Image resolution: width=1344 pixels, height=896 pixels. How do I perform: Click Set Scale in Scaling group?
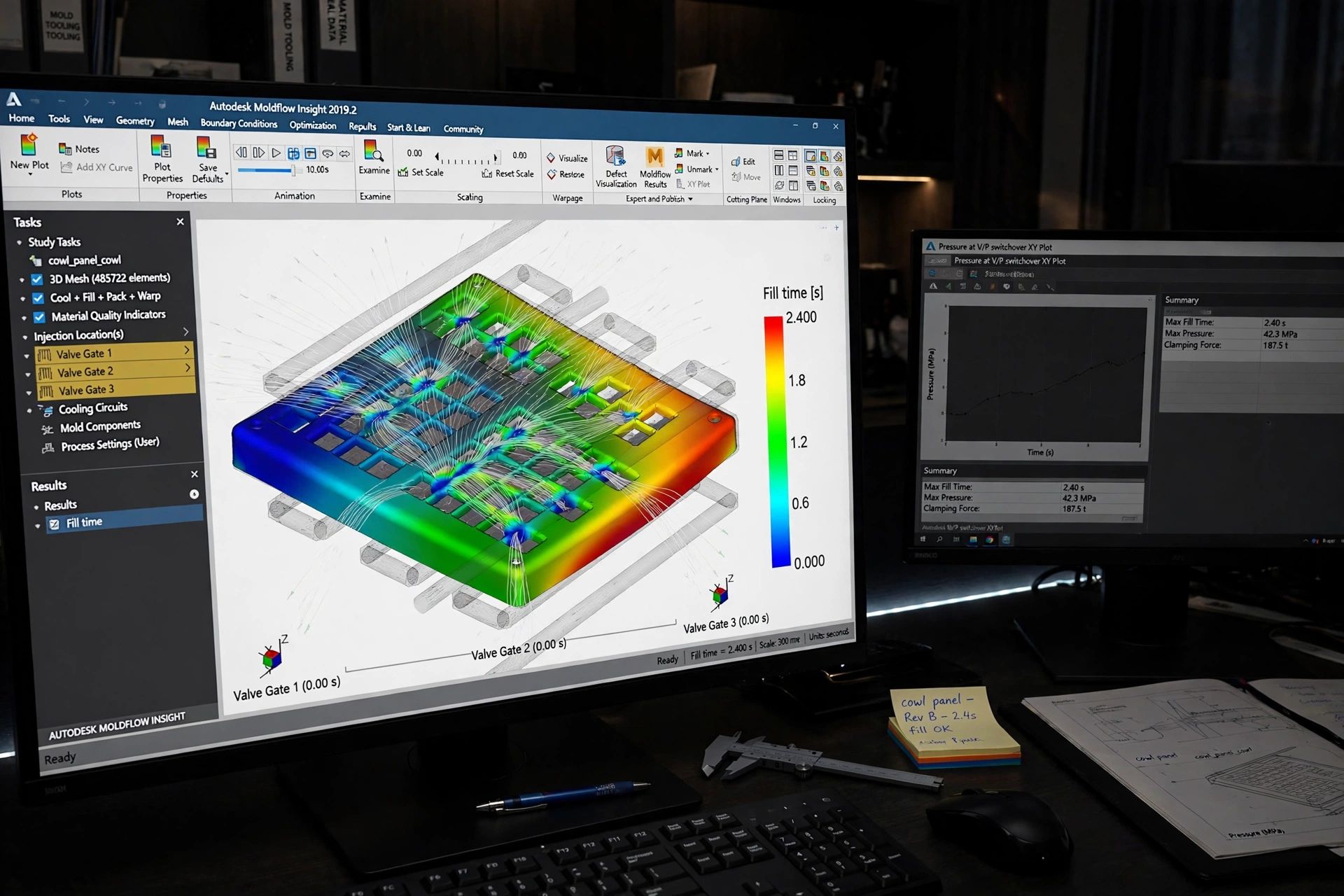click(421, 172)
